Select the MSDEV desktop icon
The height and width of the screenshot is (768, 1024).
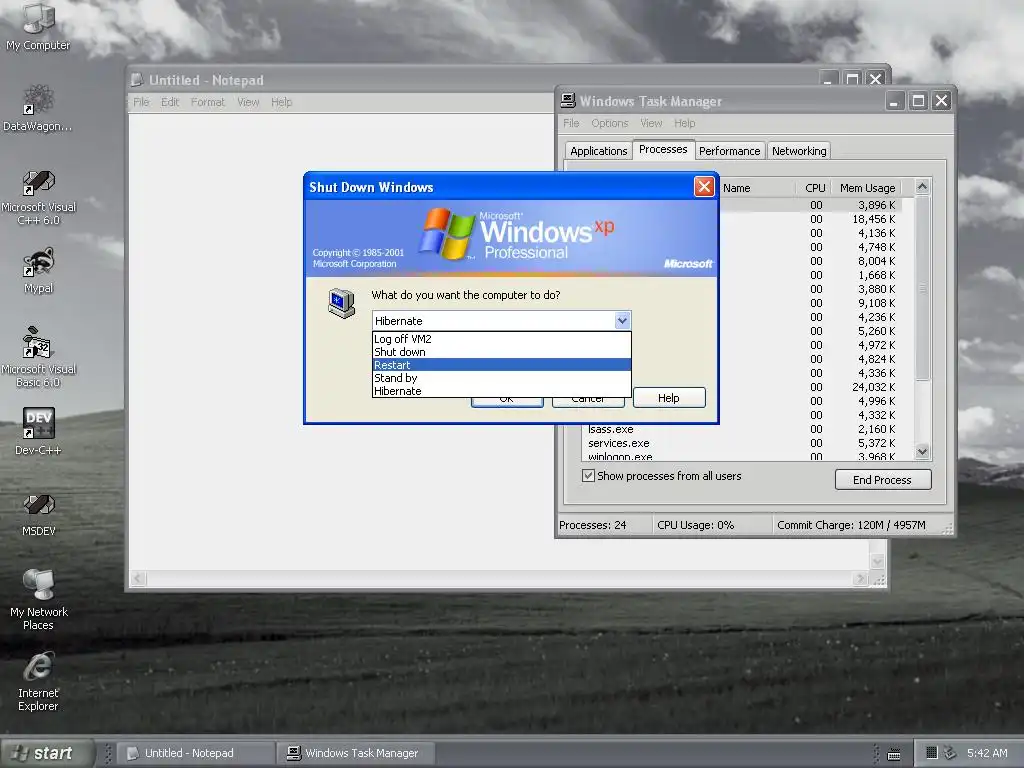(x=39, y=515)
